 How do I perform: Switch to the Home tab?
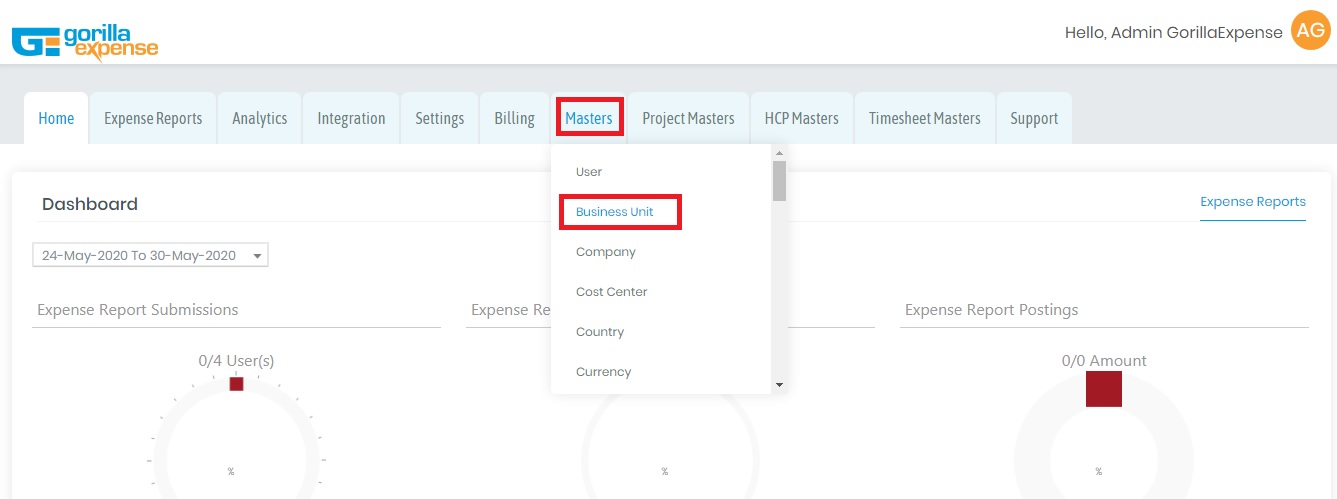[56, 118]
